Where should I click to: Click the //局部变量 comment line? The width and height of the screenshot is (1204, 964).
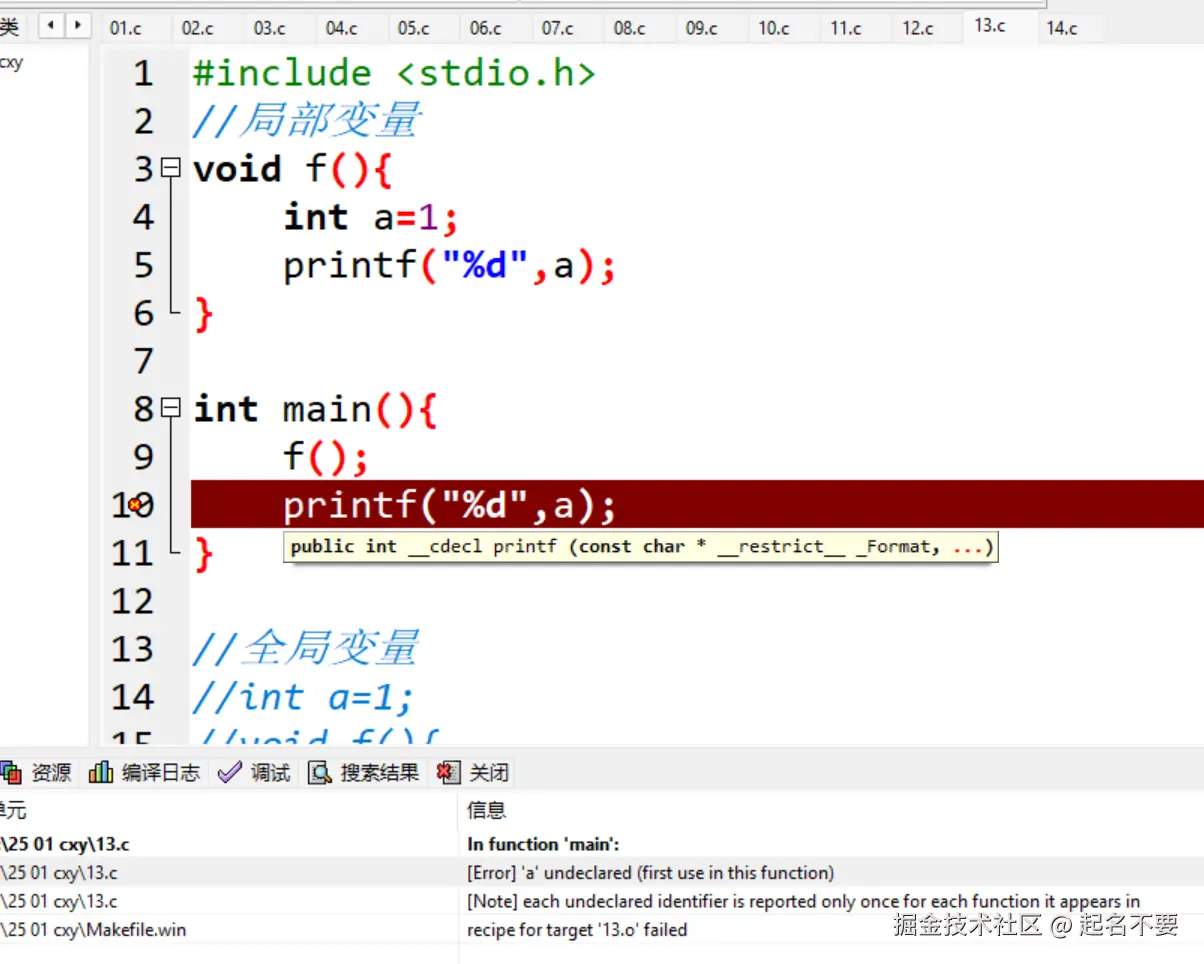click(307, 121)
